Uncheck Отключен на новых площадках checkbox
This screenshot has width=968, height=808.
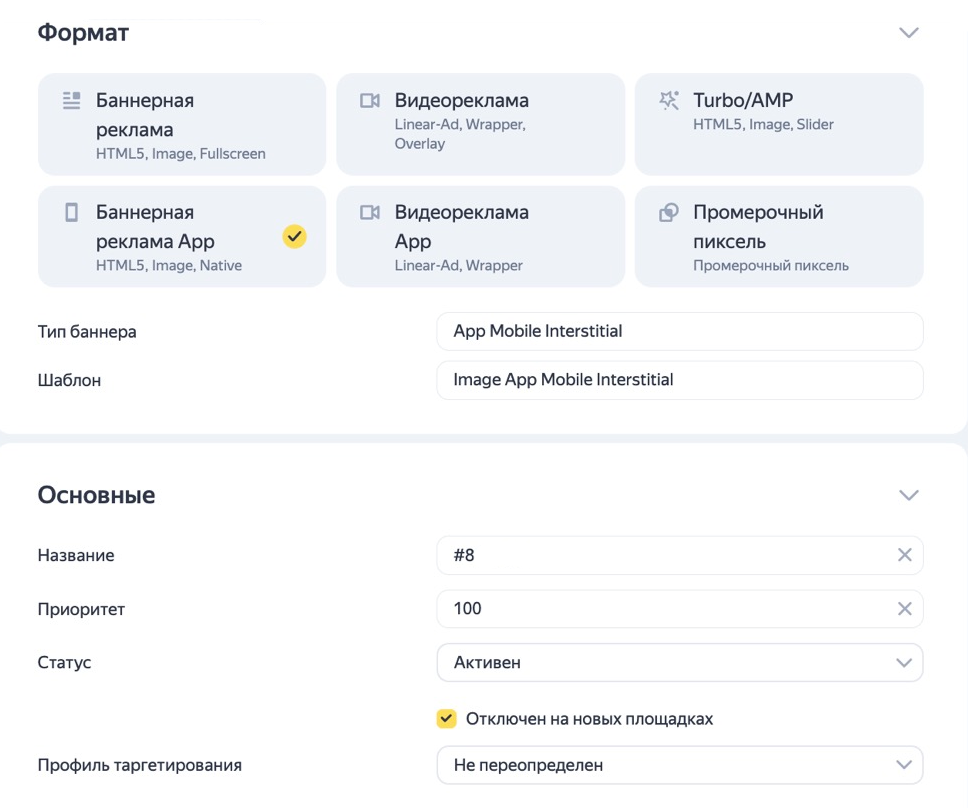[x=447, y=719]
